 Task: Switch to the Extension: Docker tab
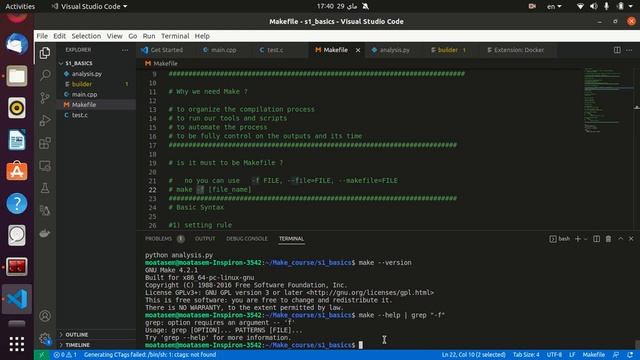(x=518, y=50)
